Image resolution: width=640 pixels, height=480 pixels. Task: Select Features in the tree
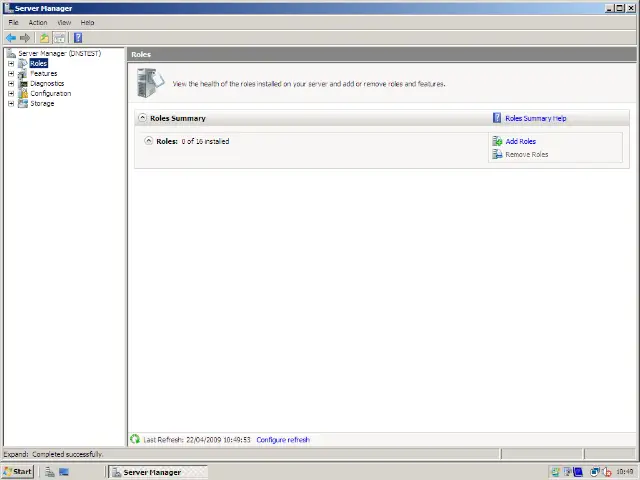coord(44,73)
